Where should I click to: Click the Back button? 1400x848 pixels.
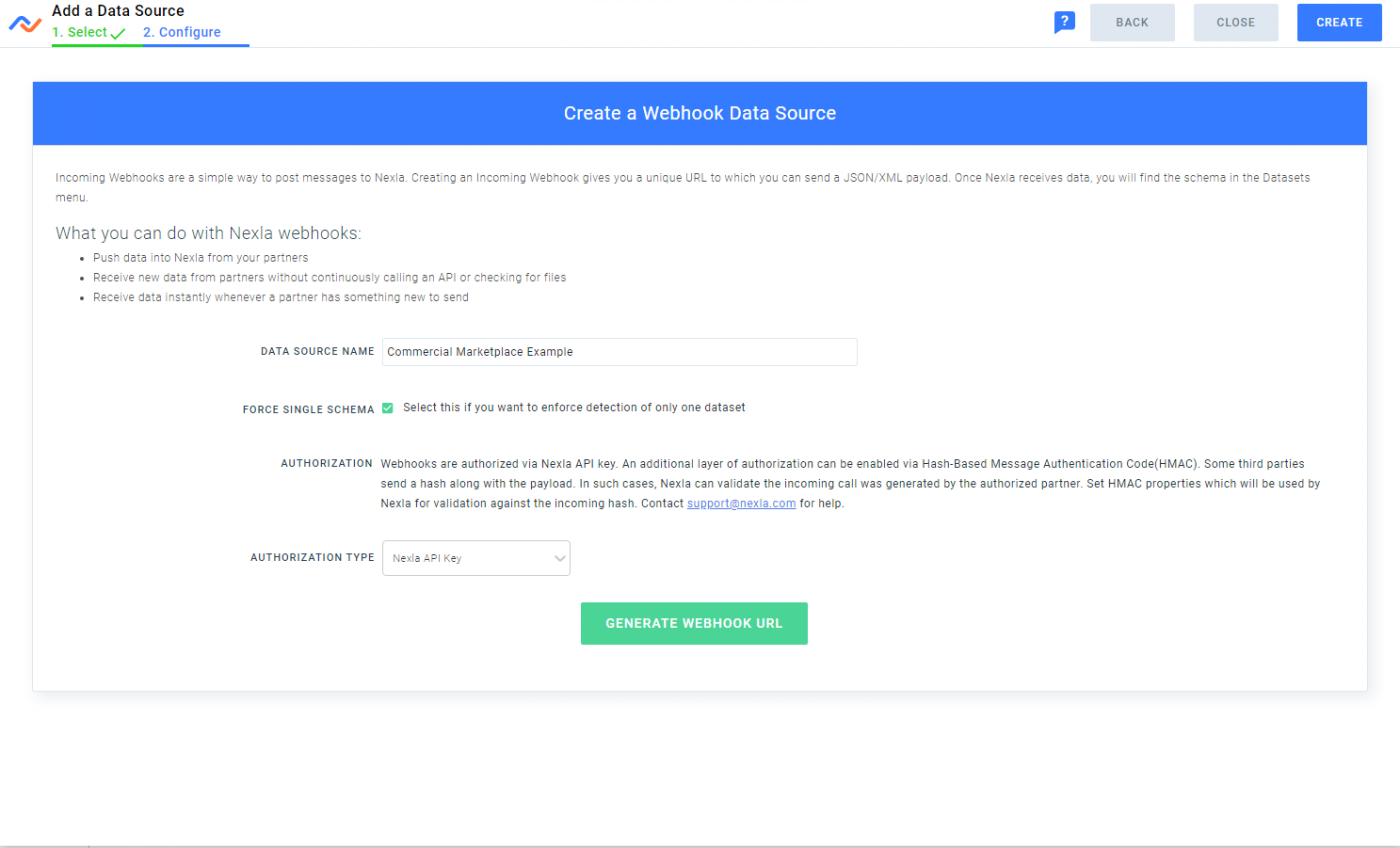1132,22
